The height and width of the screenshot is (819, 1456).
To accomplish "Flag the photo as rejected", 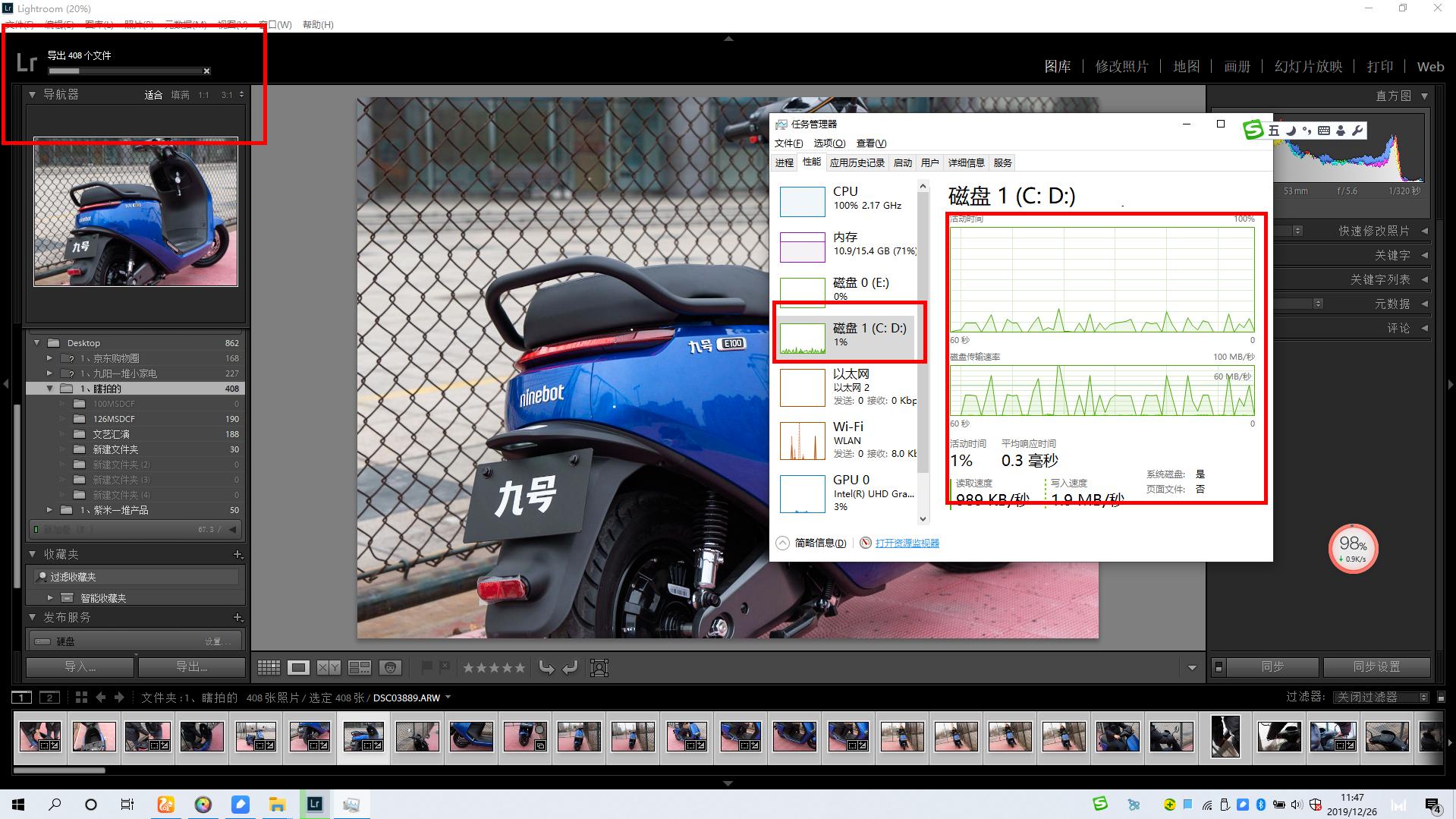I will (x=443, y=666).
